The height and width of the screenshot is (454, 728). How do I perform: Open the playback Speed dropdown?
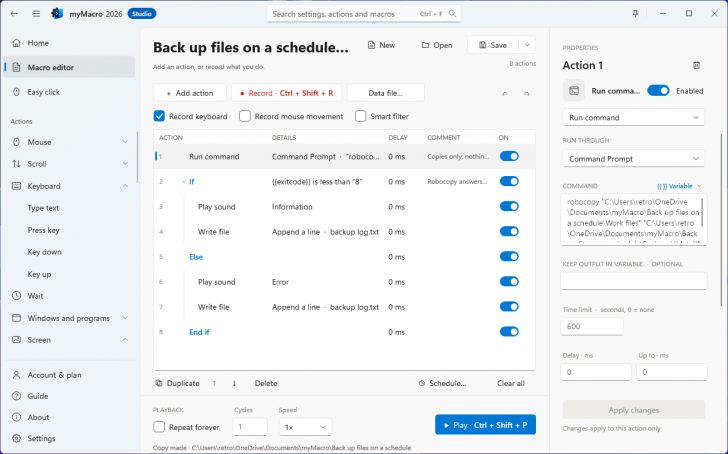[305, 427]
